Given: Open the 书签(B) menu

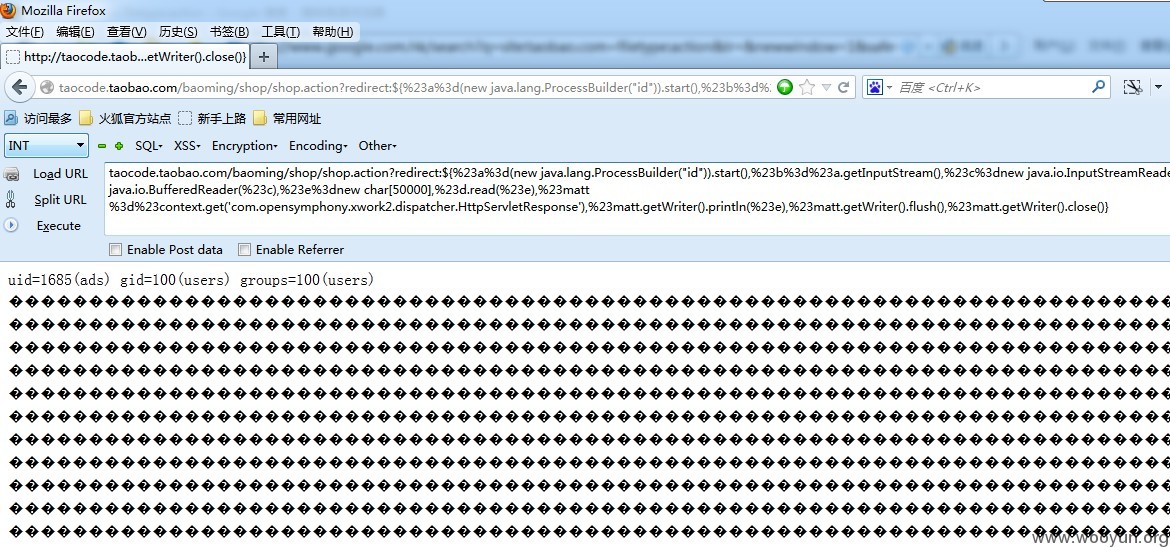Looking at the screenshot, I should tap(230, 31).
